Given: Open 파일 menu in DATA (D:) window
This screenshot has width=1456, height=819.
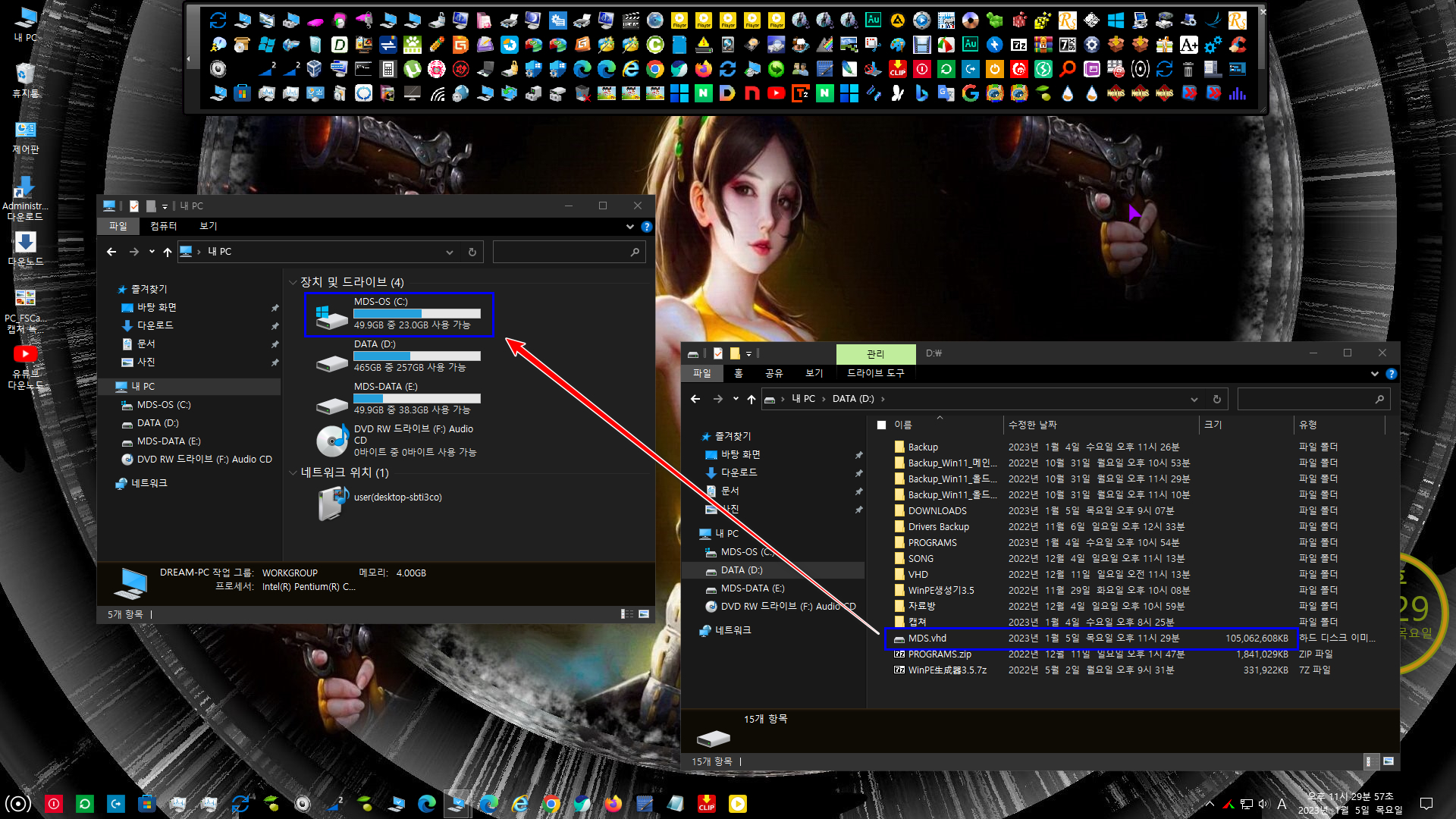Looking at the screenshot, I should click(701, 373).
